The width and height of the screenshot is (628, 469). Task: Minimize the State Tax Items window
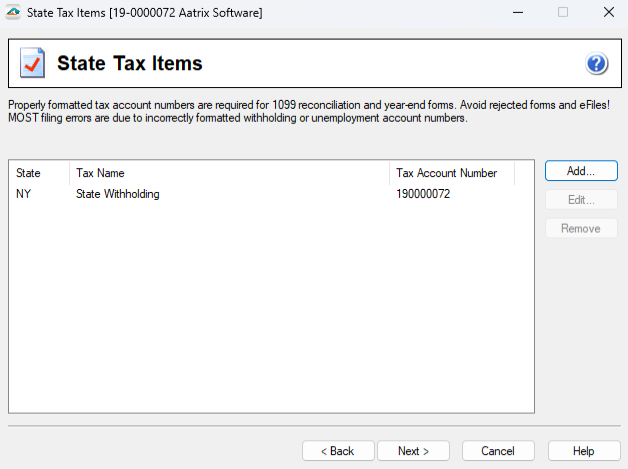tap(517, 12)
